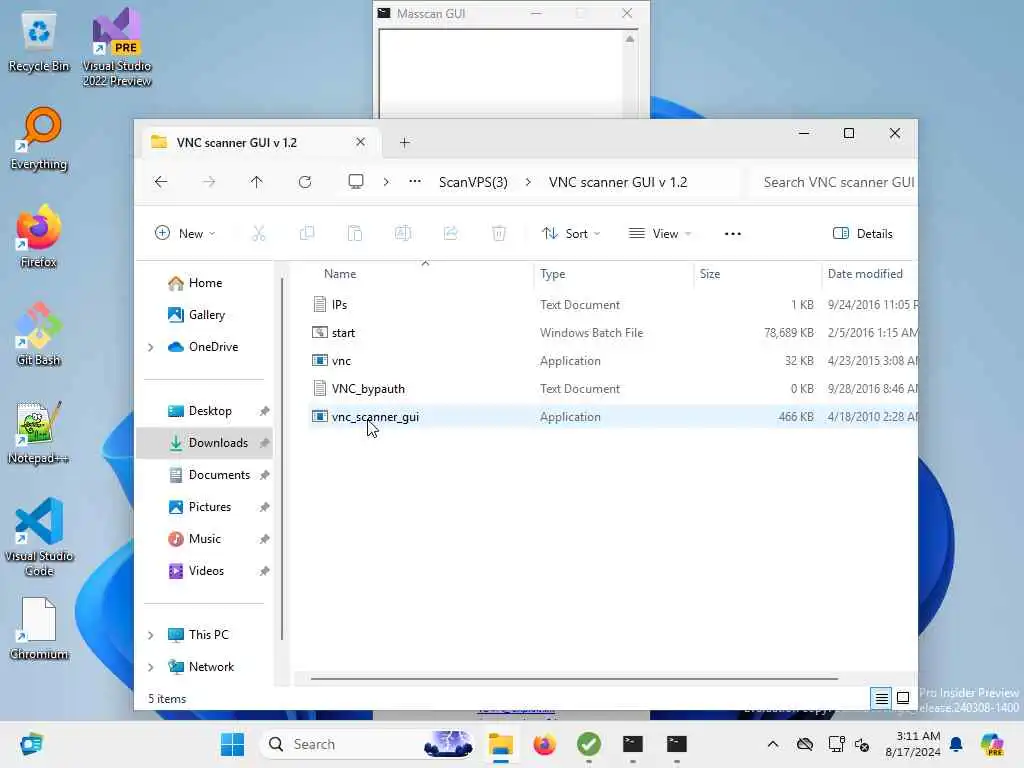Launch Visual Studio Code desktop shortcut
Screen dimensions: 1024x768
[39, 537]
